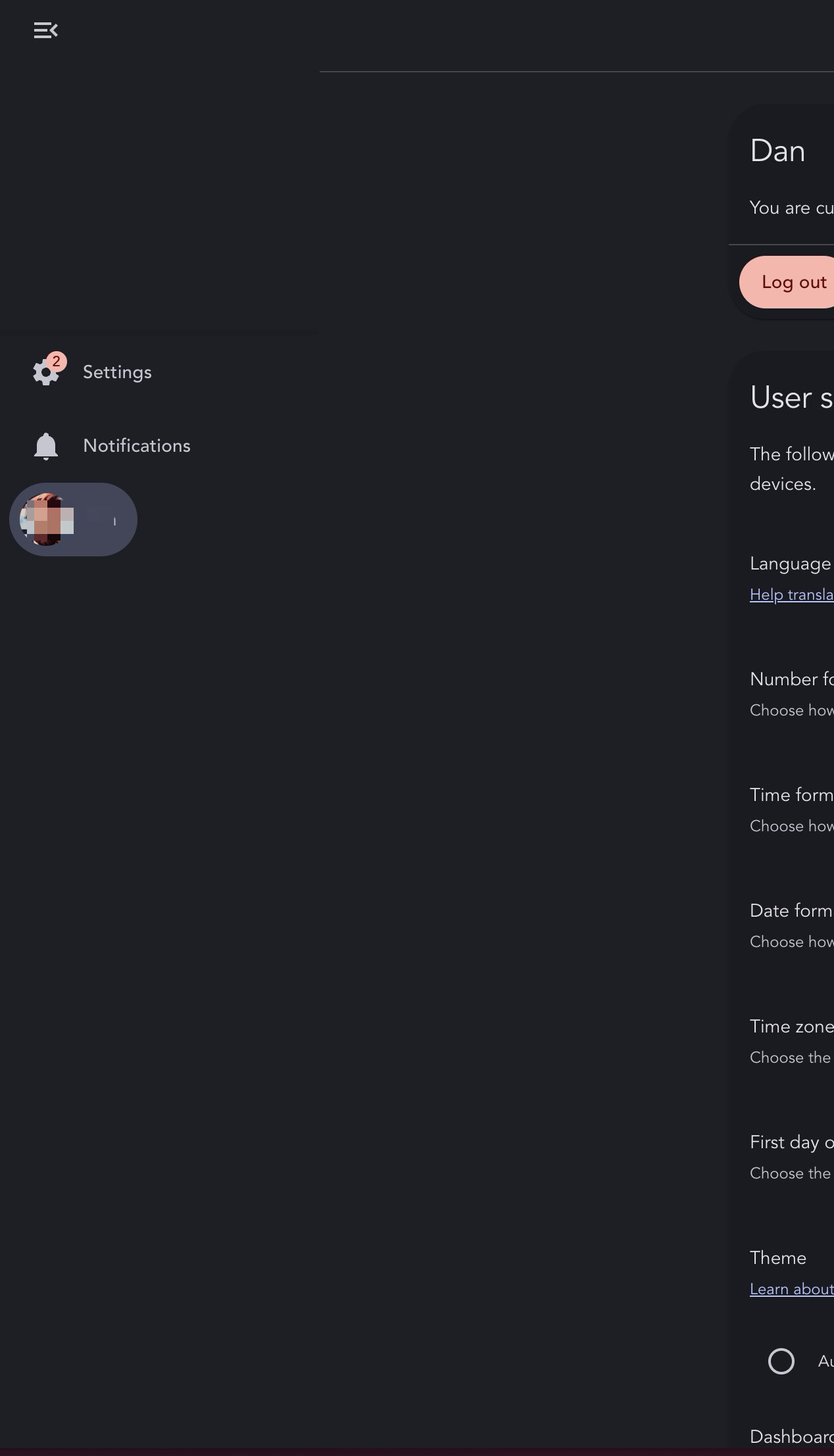The image size is (834, 1456).
Task: Click the Dashboard setting label
Action: click(791, 1437)
